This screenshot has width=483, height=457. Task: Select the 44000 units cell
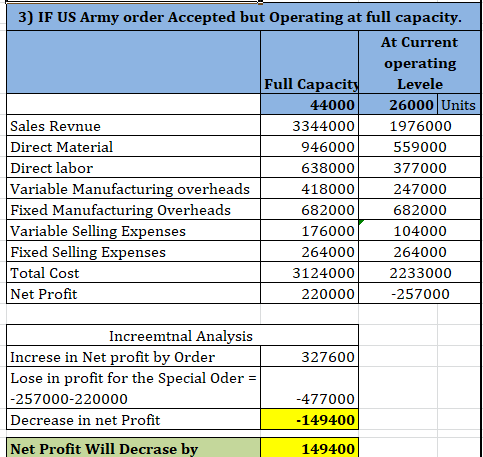310,104
